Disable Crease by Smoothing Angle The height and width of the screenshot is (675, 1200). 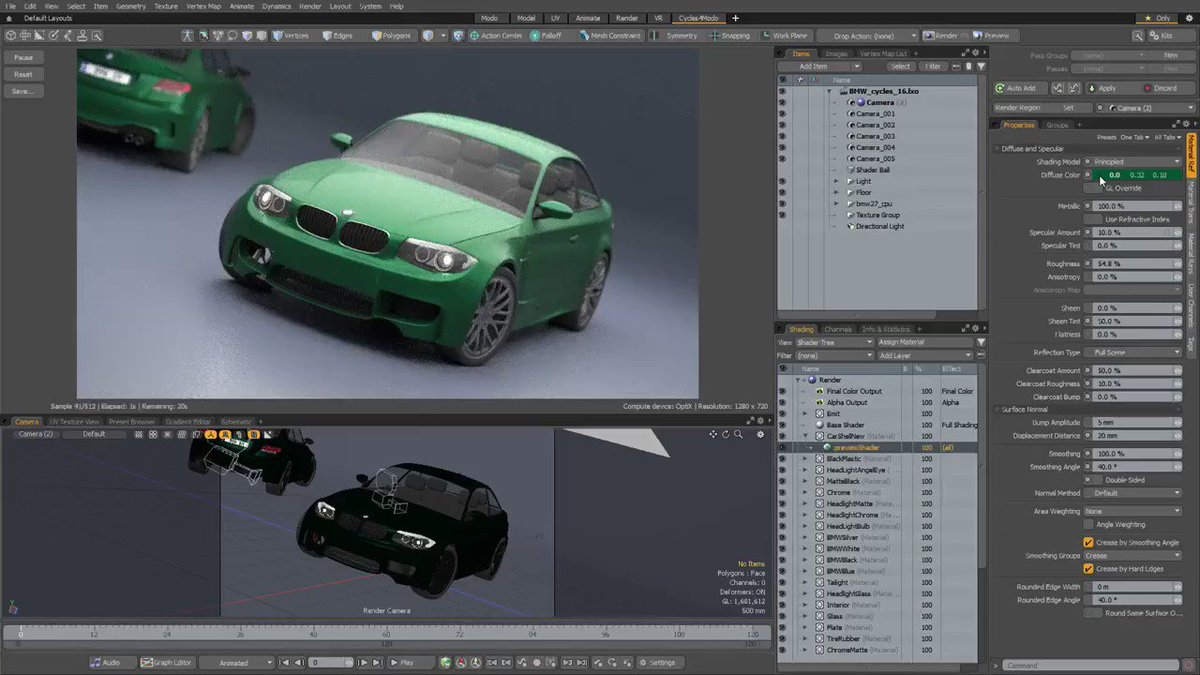tap(1089, 541)
